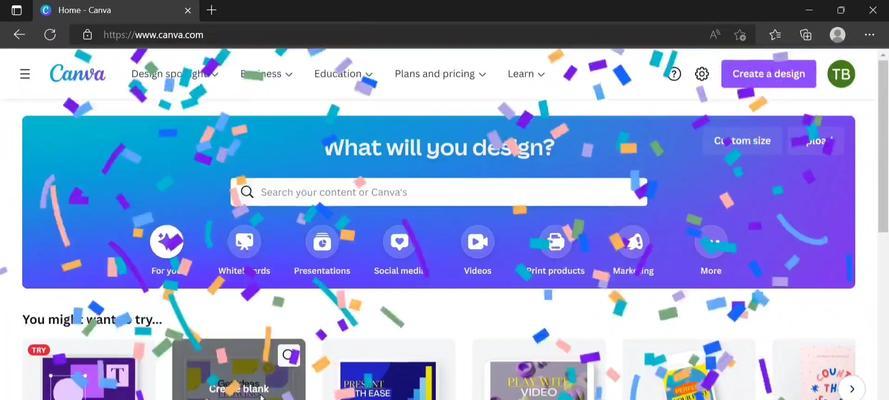The height and width of the screenshot is (400, 889).
Task: Click the Canva search field
Action: point(438,192)
